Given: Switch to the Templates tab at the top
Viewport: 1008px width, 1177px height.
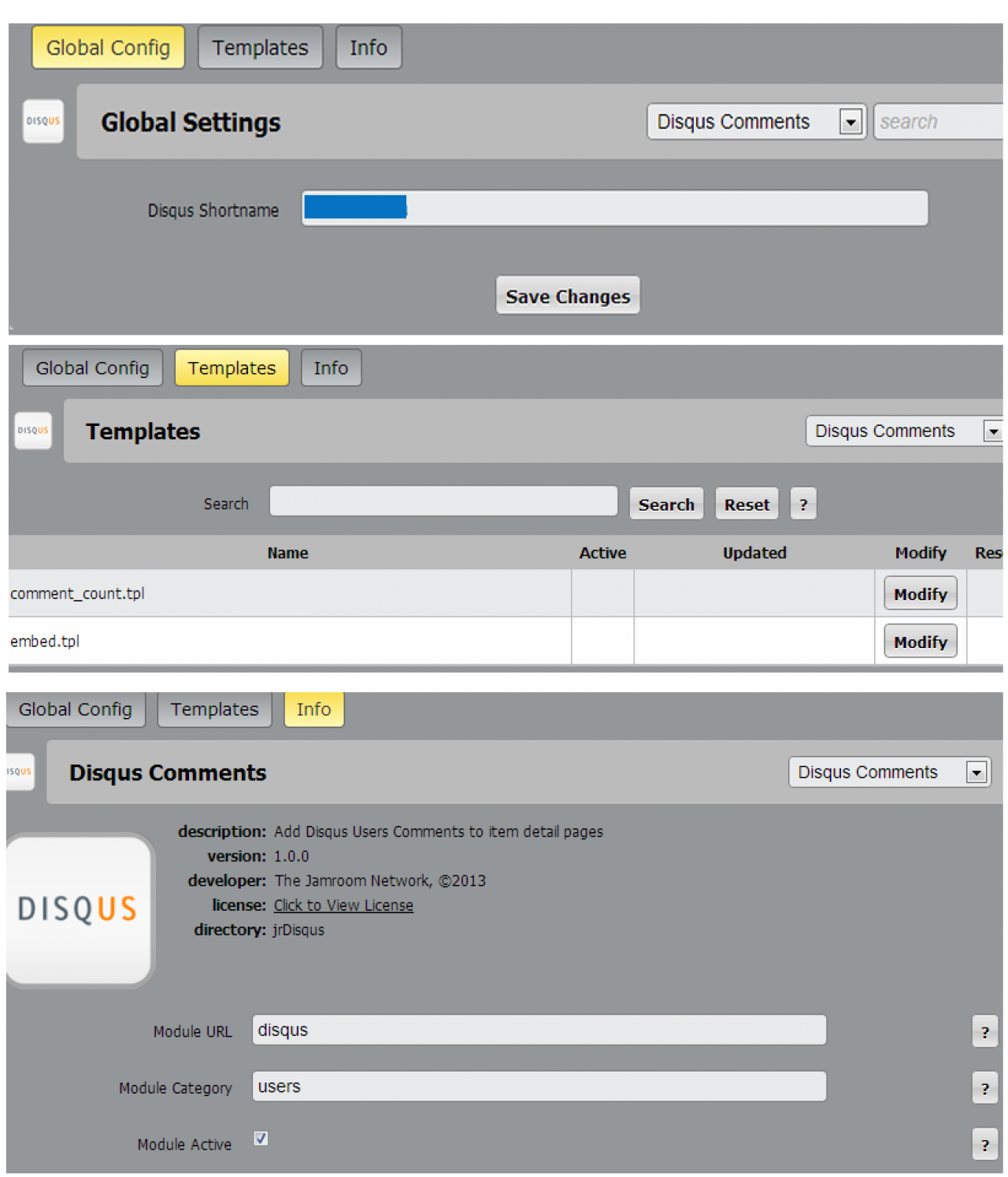Looking at the screenshot, I should click(x=260, y=48).
